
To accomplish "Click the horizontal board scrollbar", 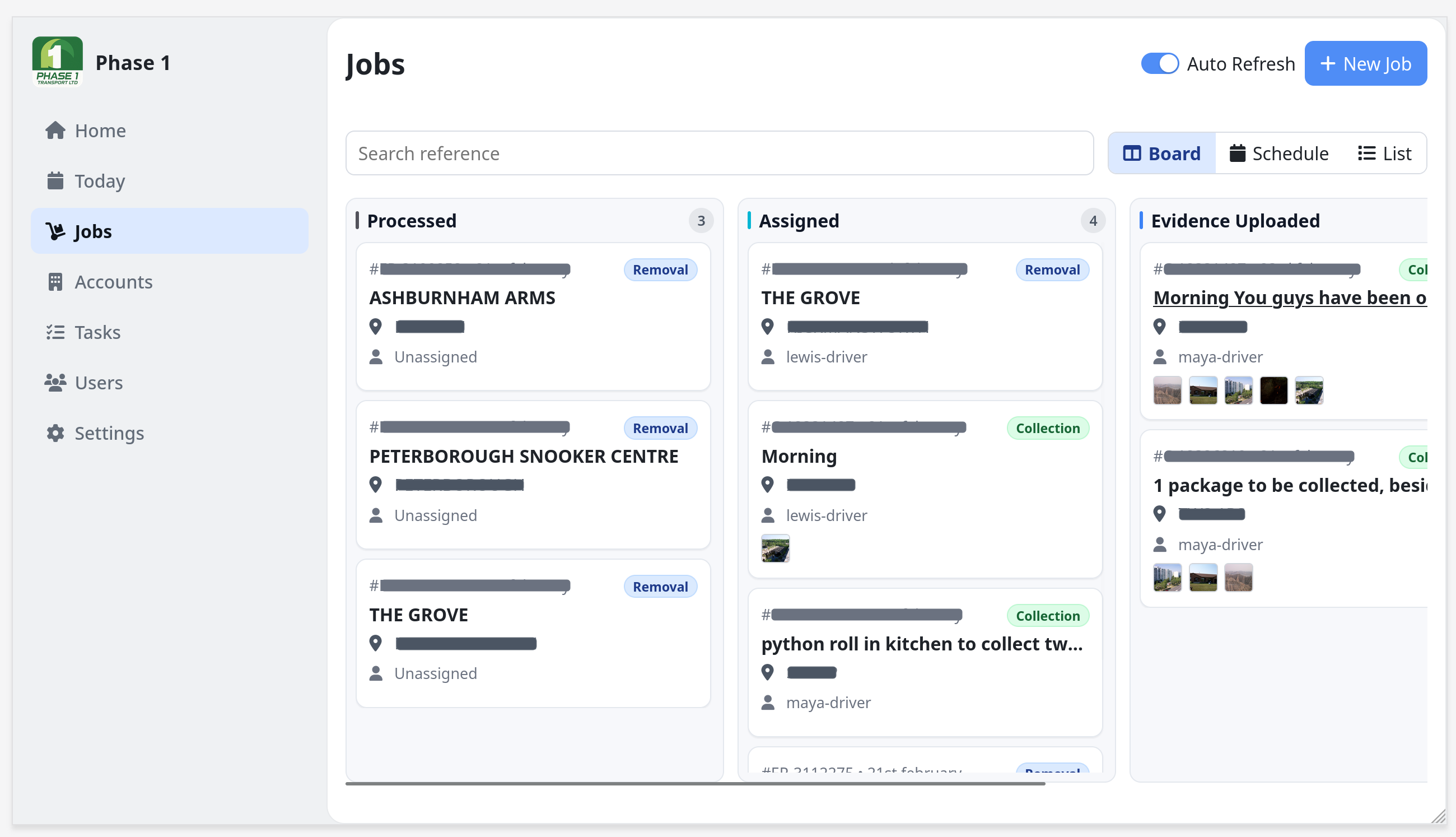I will pyautogui.click(x=694, y=784).
